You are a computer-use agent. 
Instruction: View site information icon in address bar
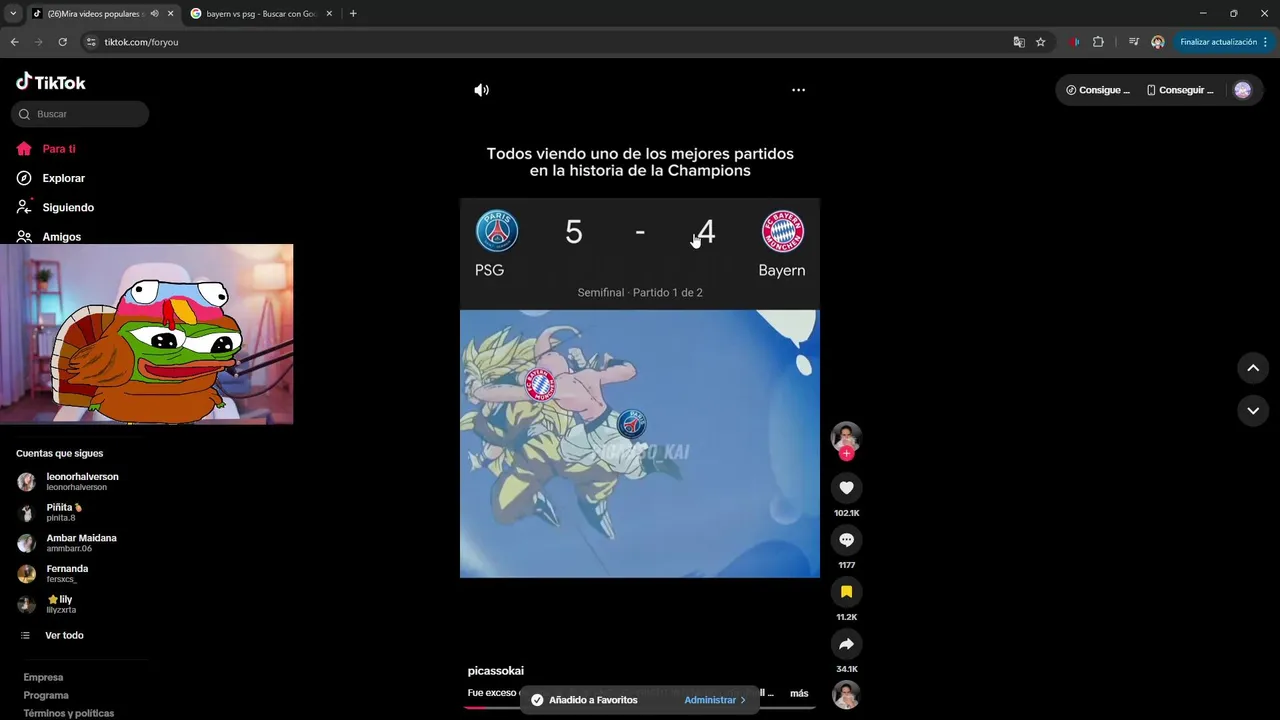pos(91,42)
